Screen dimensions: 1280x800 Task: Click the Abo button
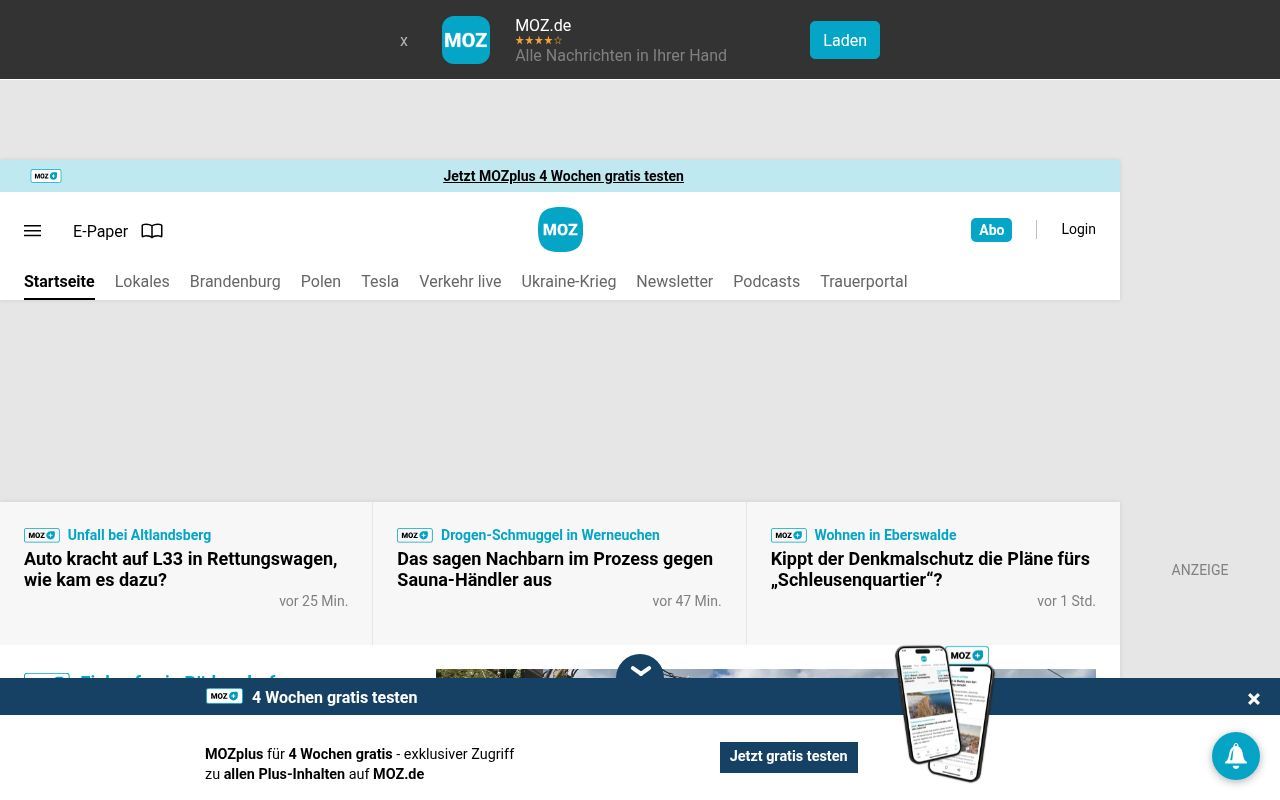coord(991,230)
